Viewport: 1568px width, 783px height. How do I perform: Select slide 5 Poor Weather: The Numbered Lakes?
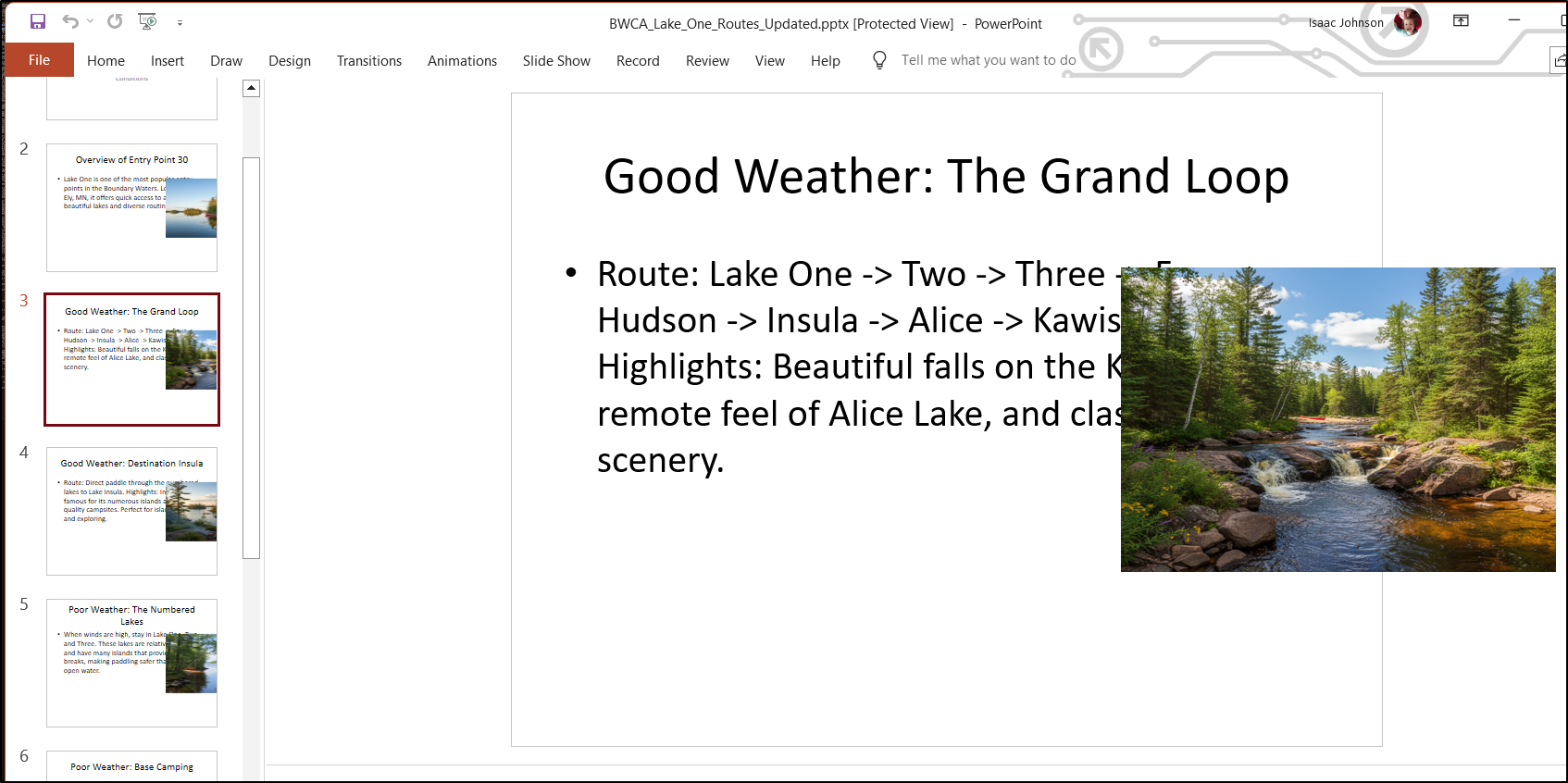(x=131, y=663)
